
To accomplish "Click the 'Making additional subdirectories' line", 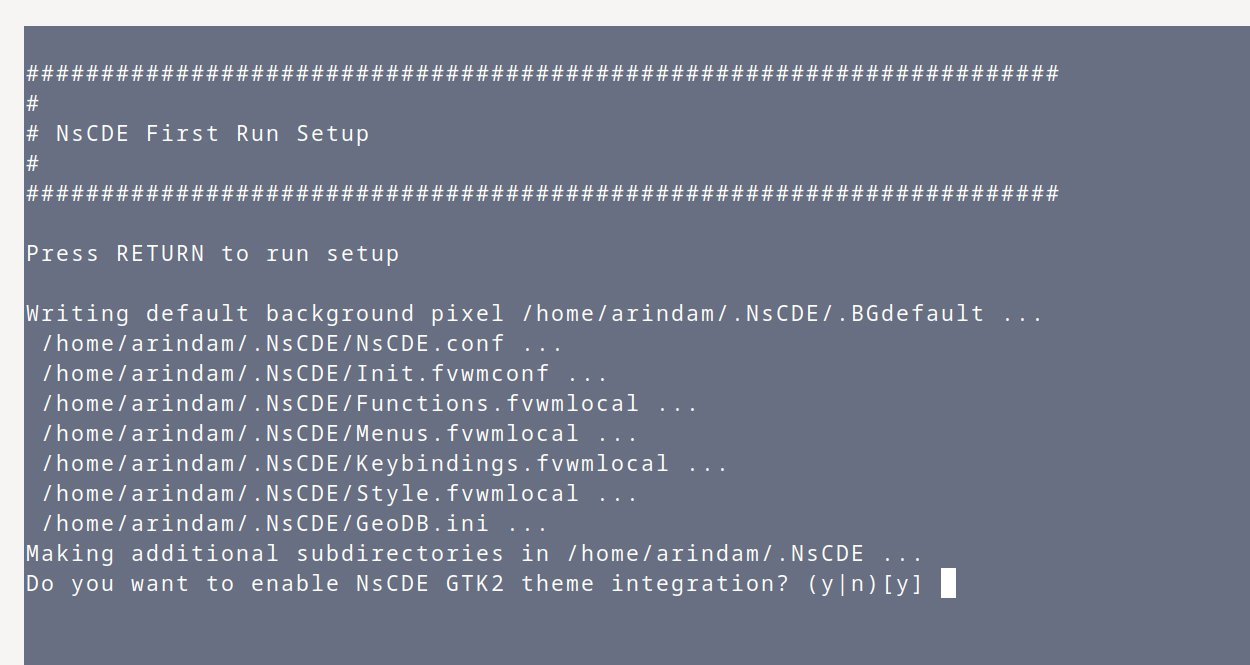I will pyautogui.click(x=475, y=553).
